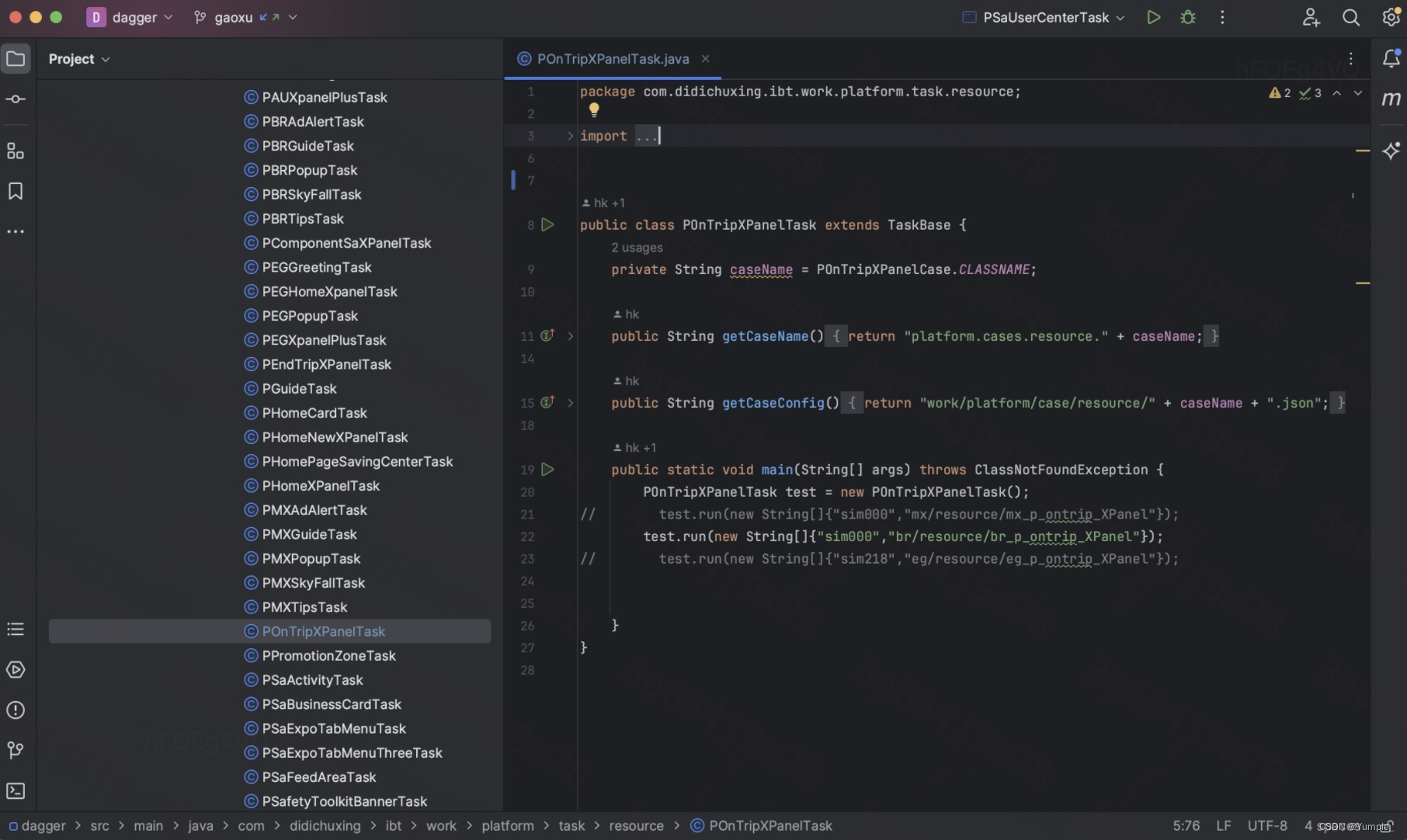Show the Problems tool window
The image size is (1407, 840).
(x=16, y=710)
